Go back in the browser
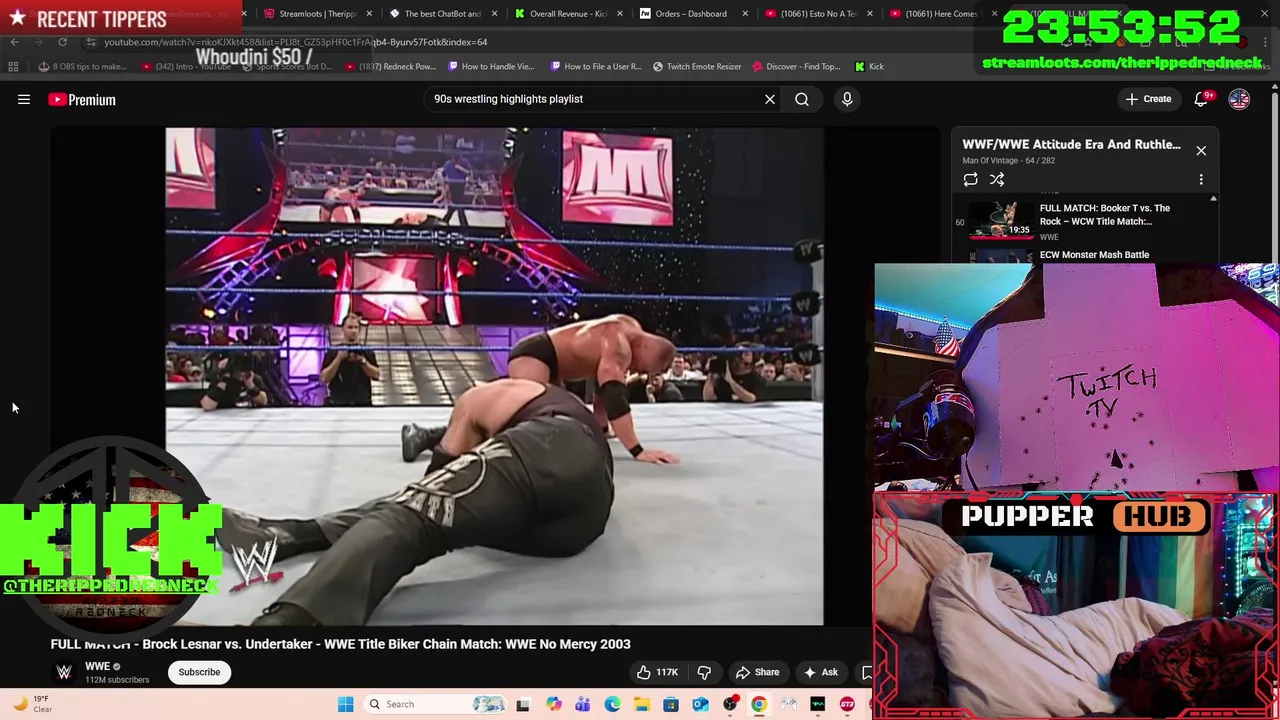1280x720 pixels. (x=15, y=42)
